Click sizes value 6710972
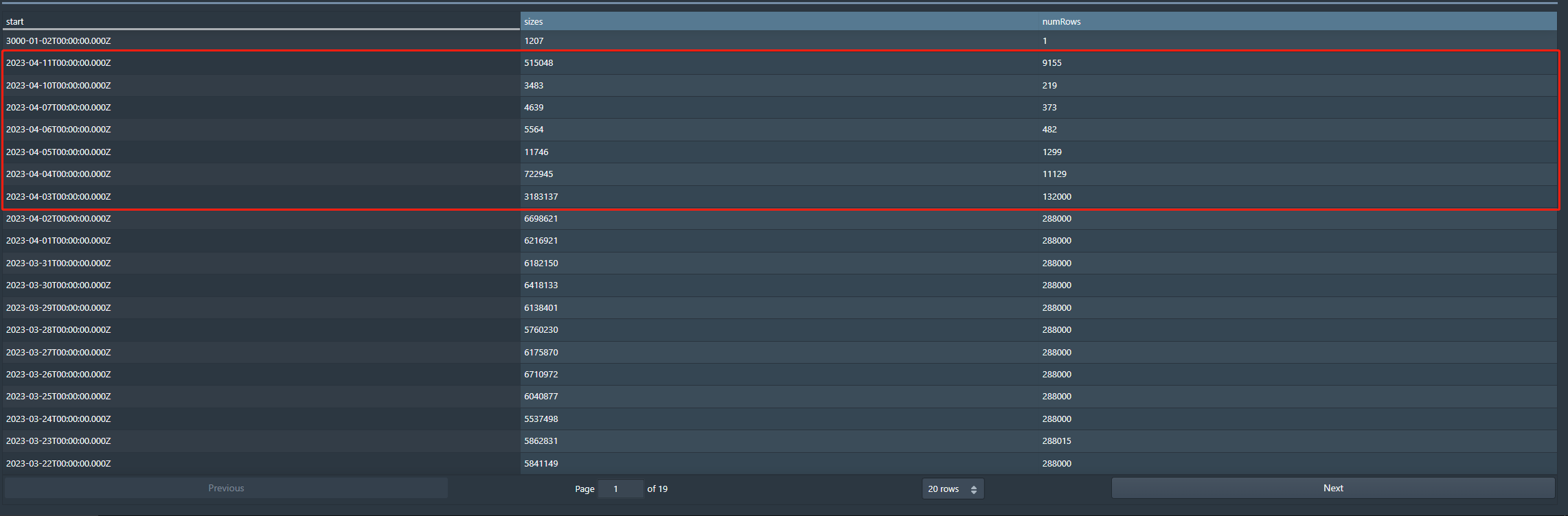 click(541, 375)
